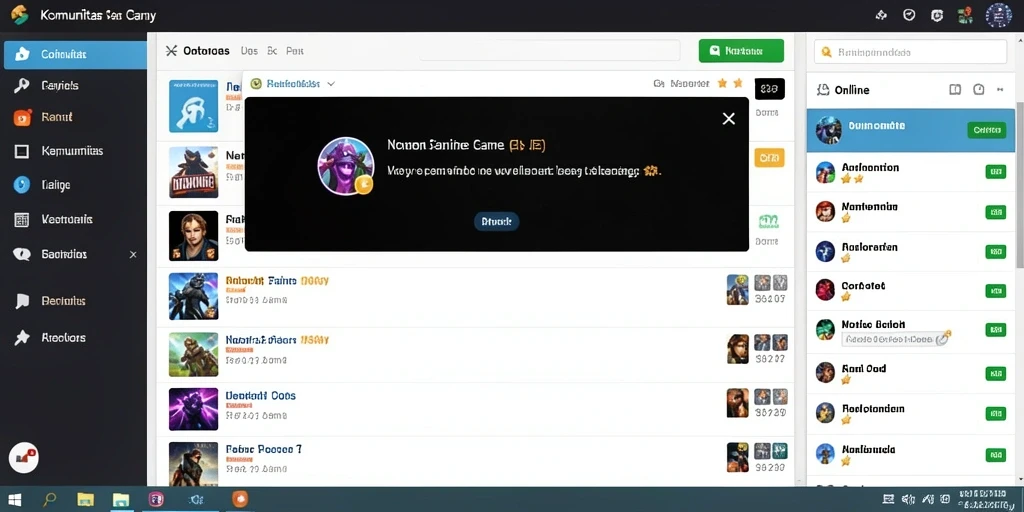The image size is (1024, 512).
Task: Click the star icon beside 'Rreobors'
Action: coord(22,338)
